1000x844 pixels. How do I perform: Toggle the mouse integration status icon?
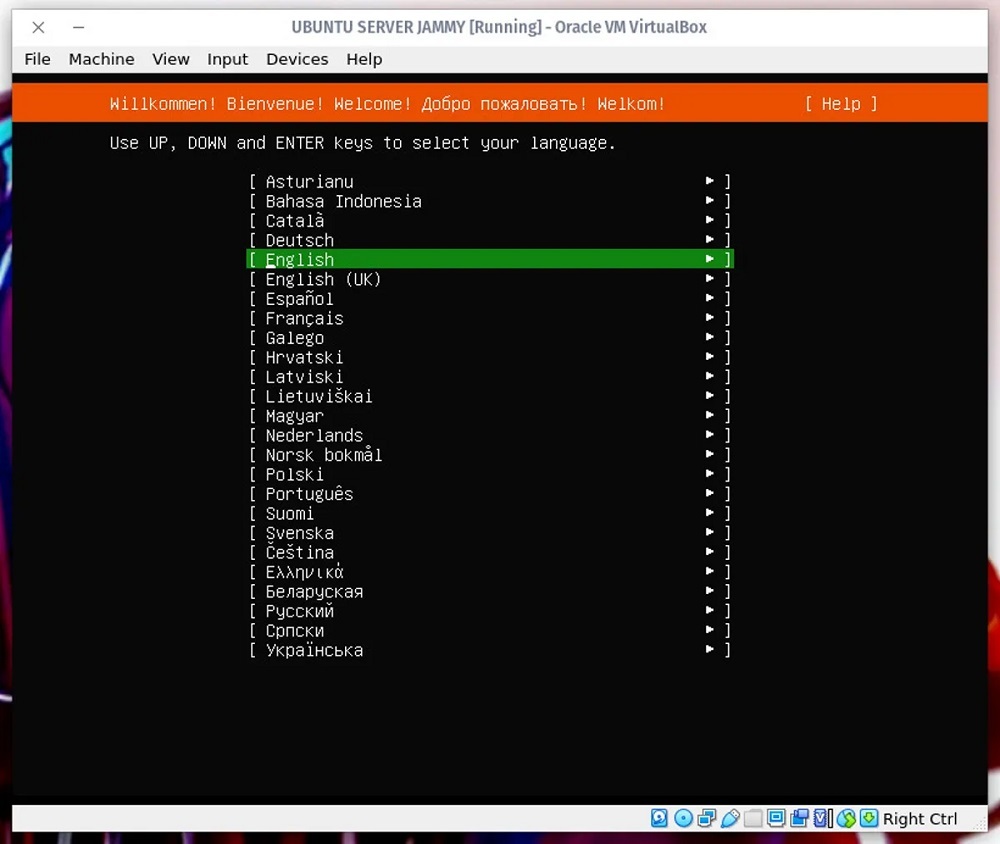(x=846, y=818)
